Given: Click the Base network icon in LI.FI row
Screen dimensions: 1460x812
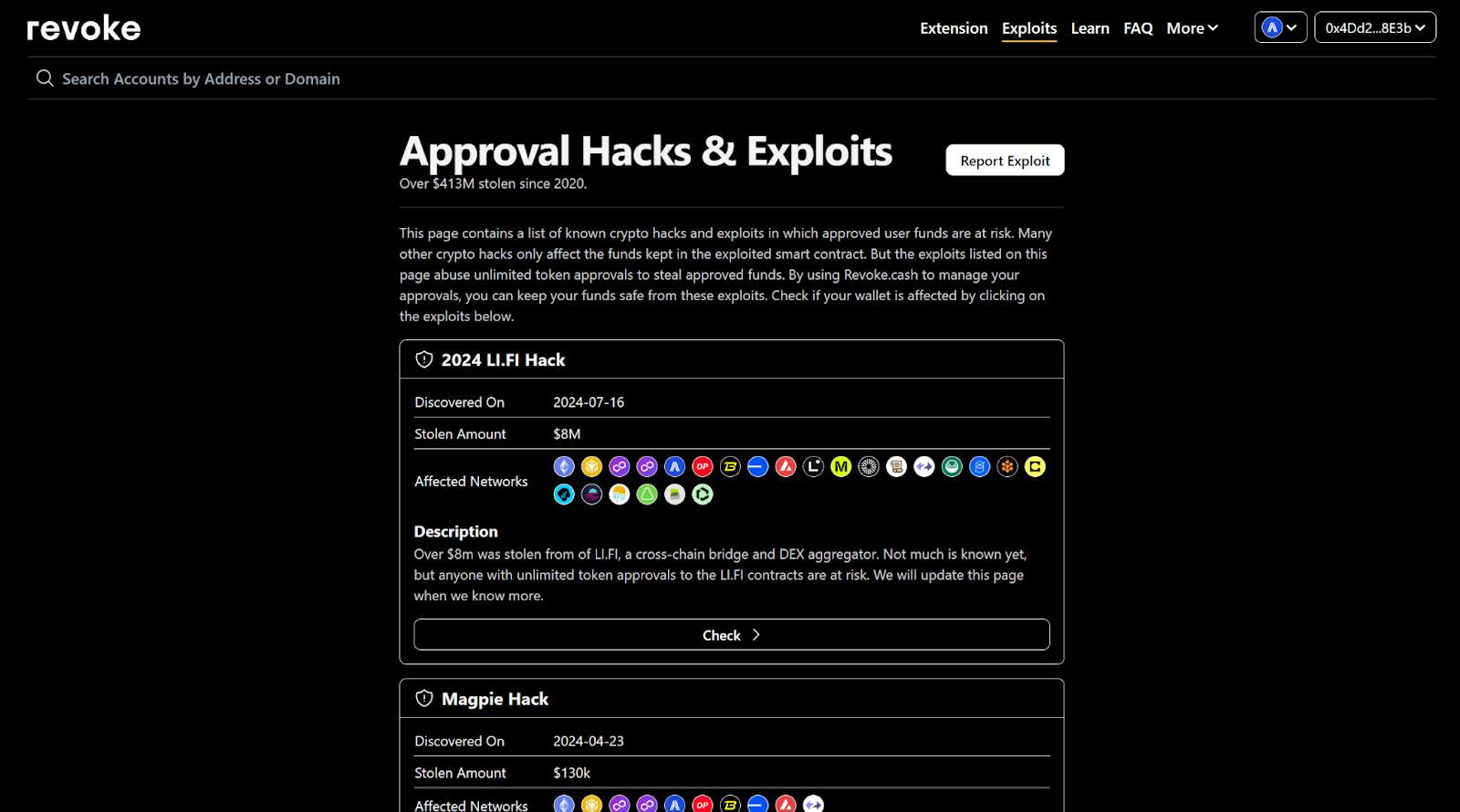Looking at the screenshot, I should click(x=757, y=467).
